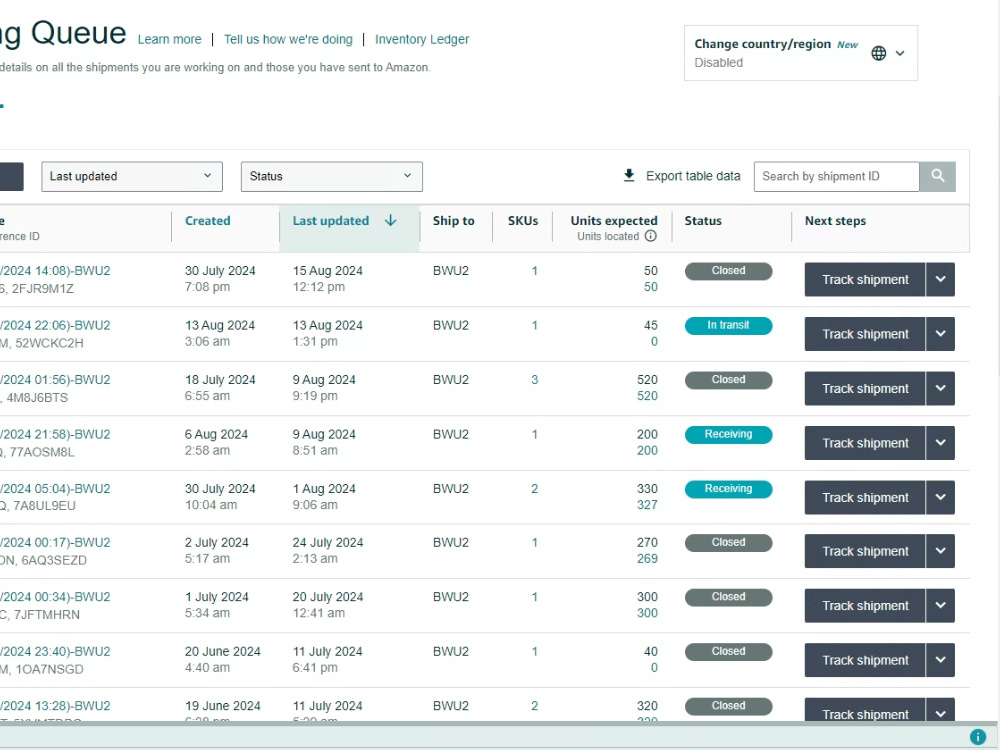Open shipment name ending 00:17)-BWU2
1000x750 pixels.
pyautogui.click(x=55, y=543)
